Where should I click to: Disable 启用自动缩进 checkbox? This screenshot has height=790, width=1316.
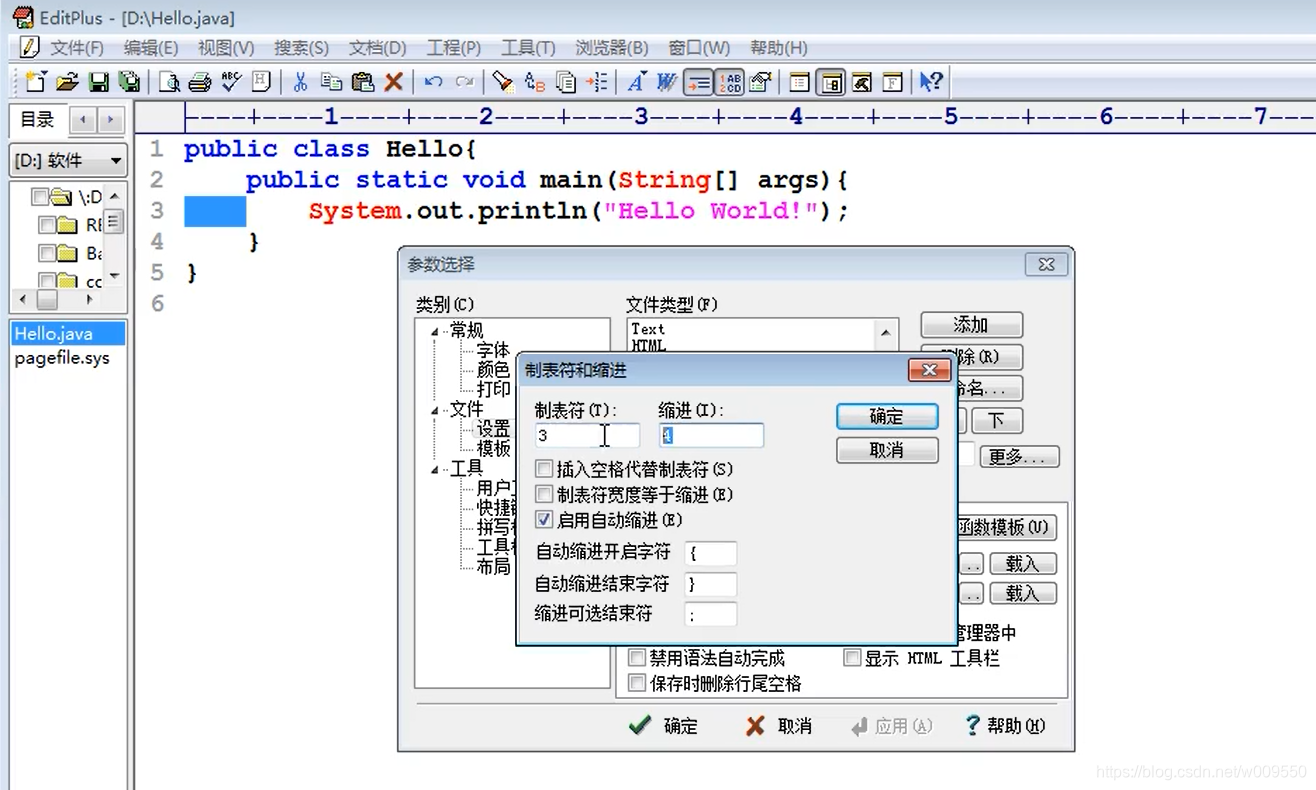click(x=542, y=519)
